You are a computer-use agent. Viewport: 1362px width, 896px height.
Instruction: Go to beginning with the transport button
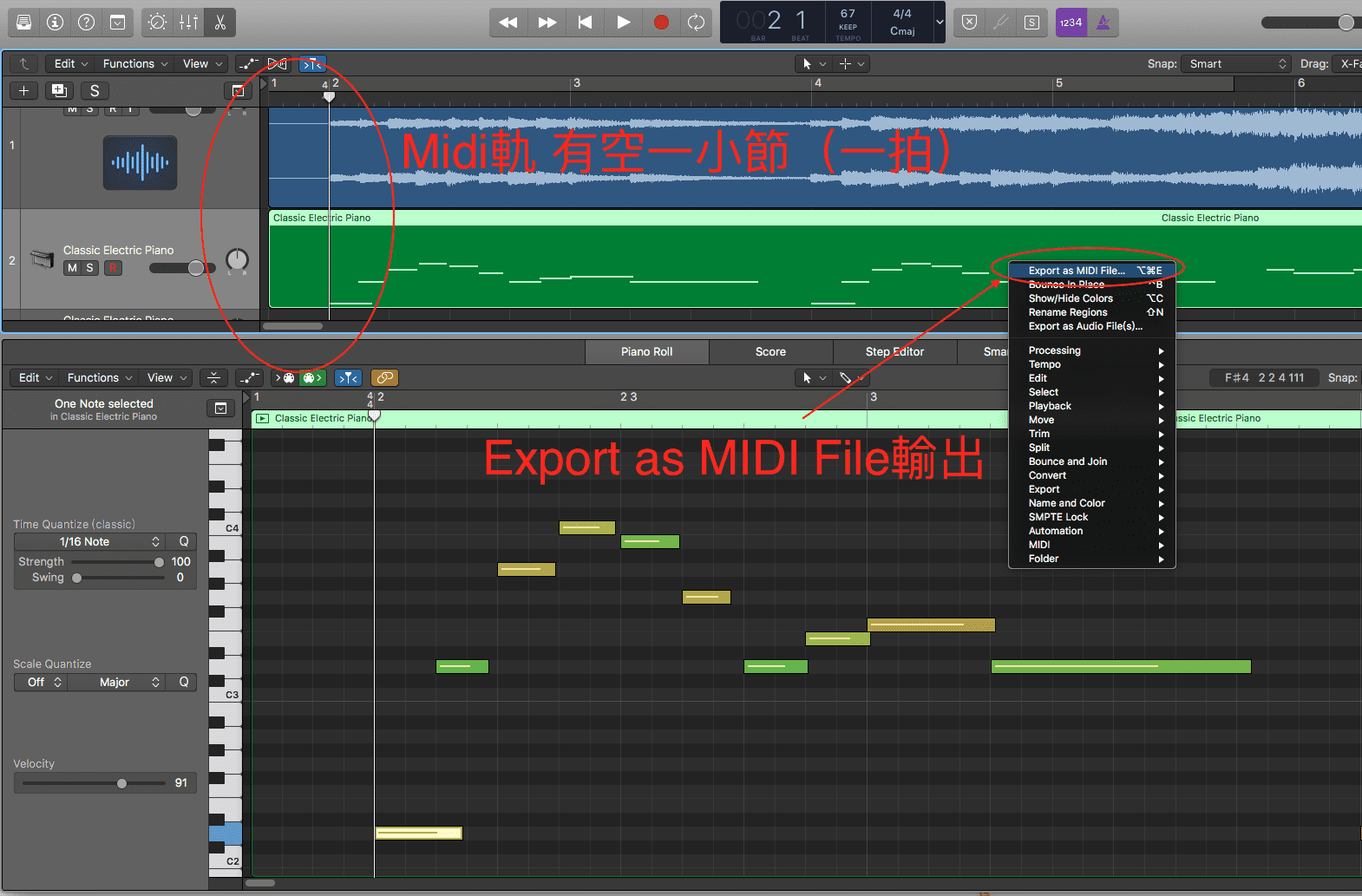click(585, 23)
